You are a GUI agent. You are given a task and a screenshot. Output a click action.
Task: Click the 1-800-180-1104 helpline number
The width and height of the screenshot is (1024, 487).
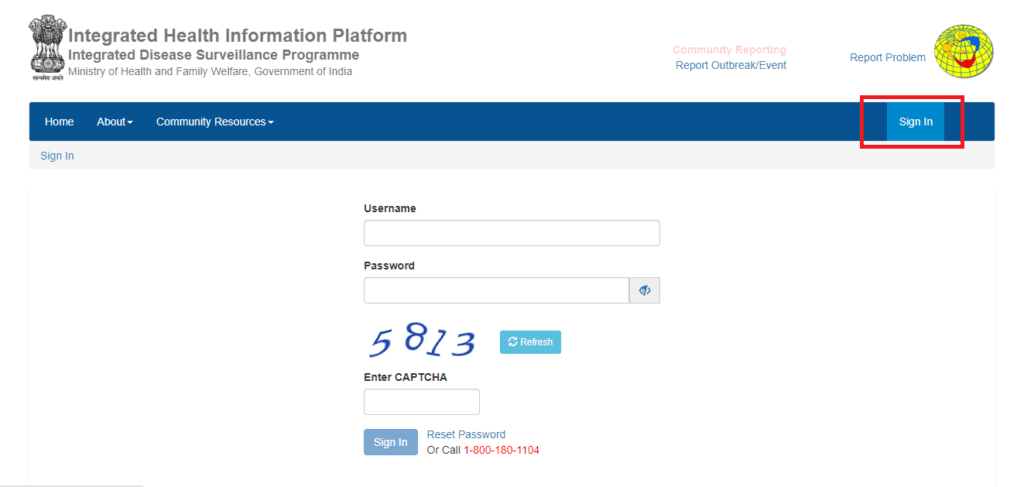point(502,450)
